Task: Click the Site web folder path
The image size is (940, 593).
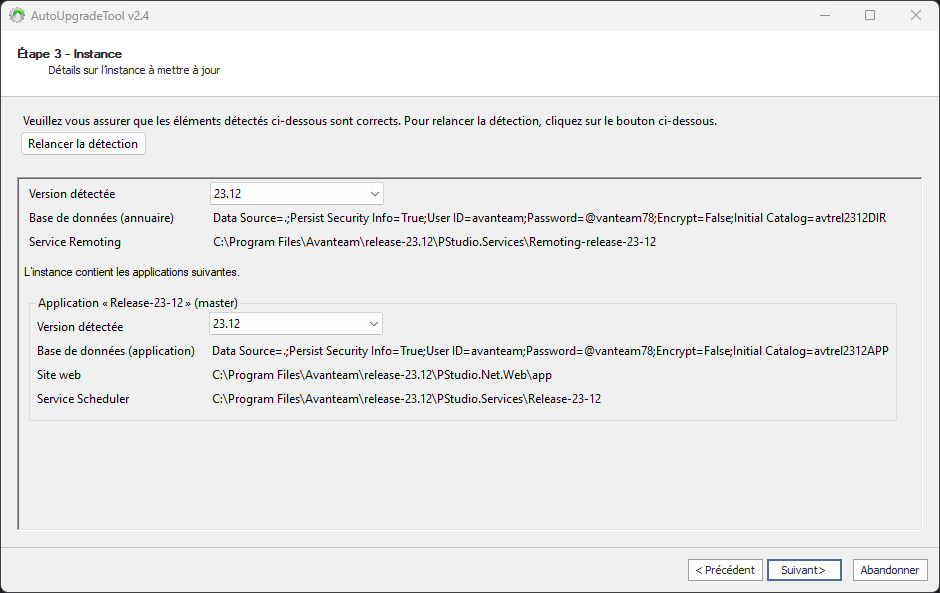Action: click(382, 375)
